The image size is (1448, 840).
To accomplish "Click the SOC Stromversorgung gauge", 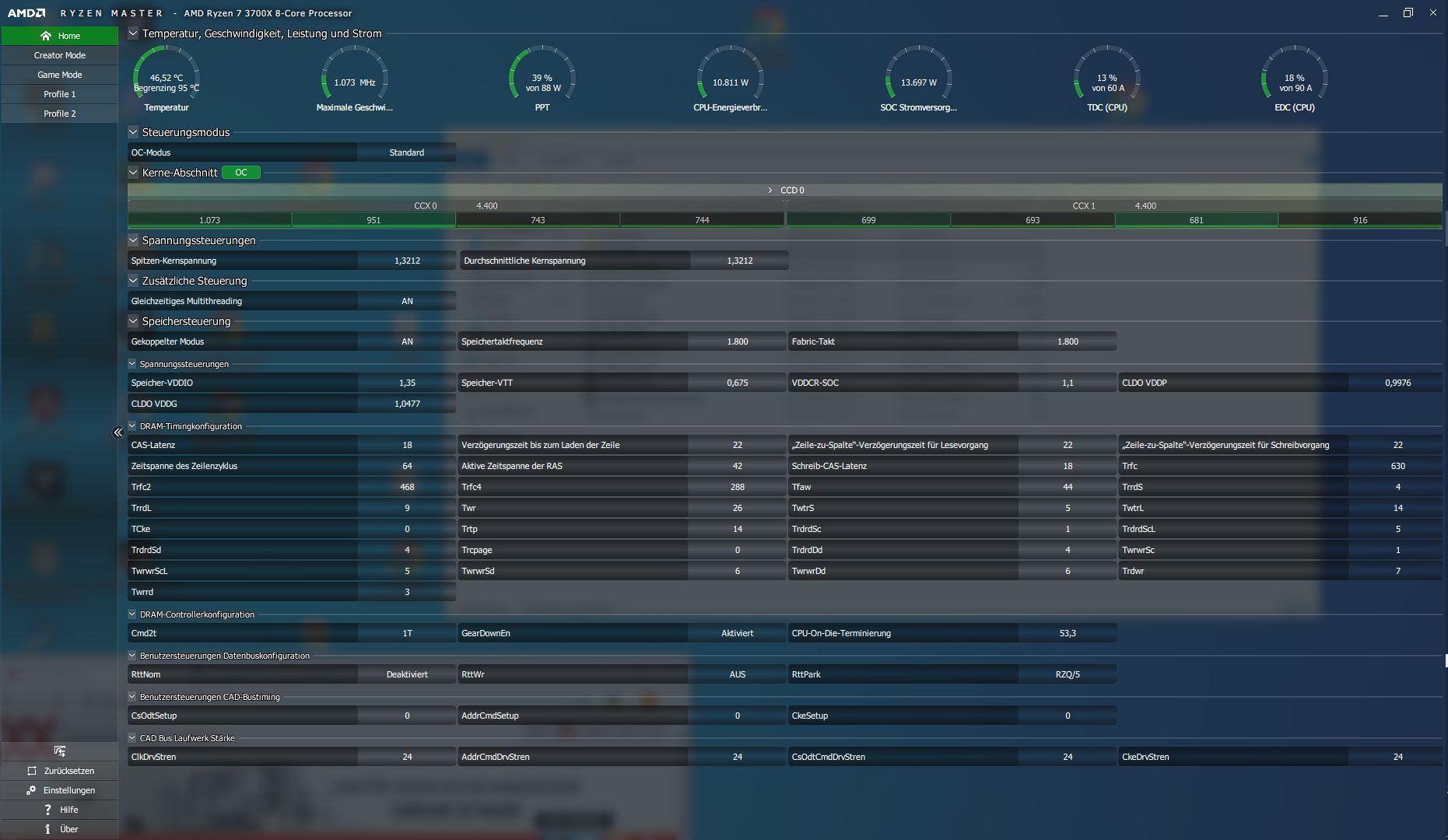I will [919, 79].
